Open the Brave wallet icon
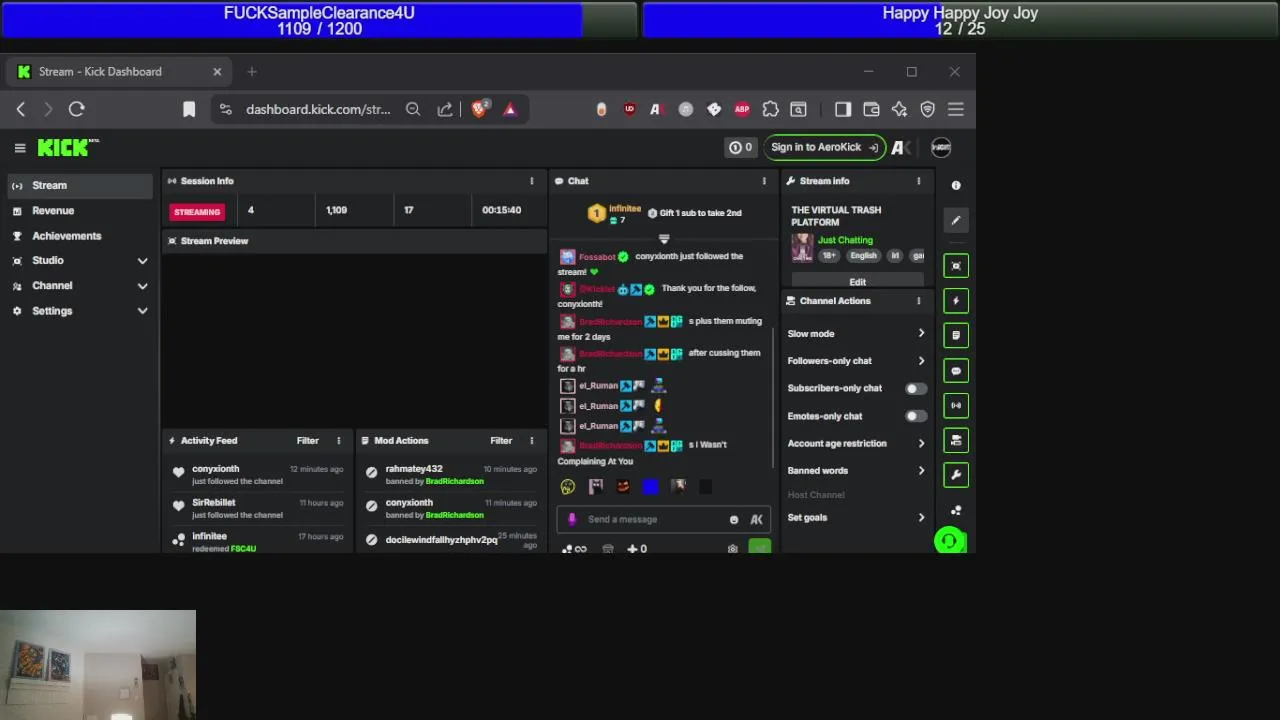This screenshot has width=1280, height=720. coord(871,109)
